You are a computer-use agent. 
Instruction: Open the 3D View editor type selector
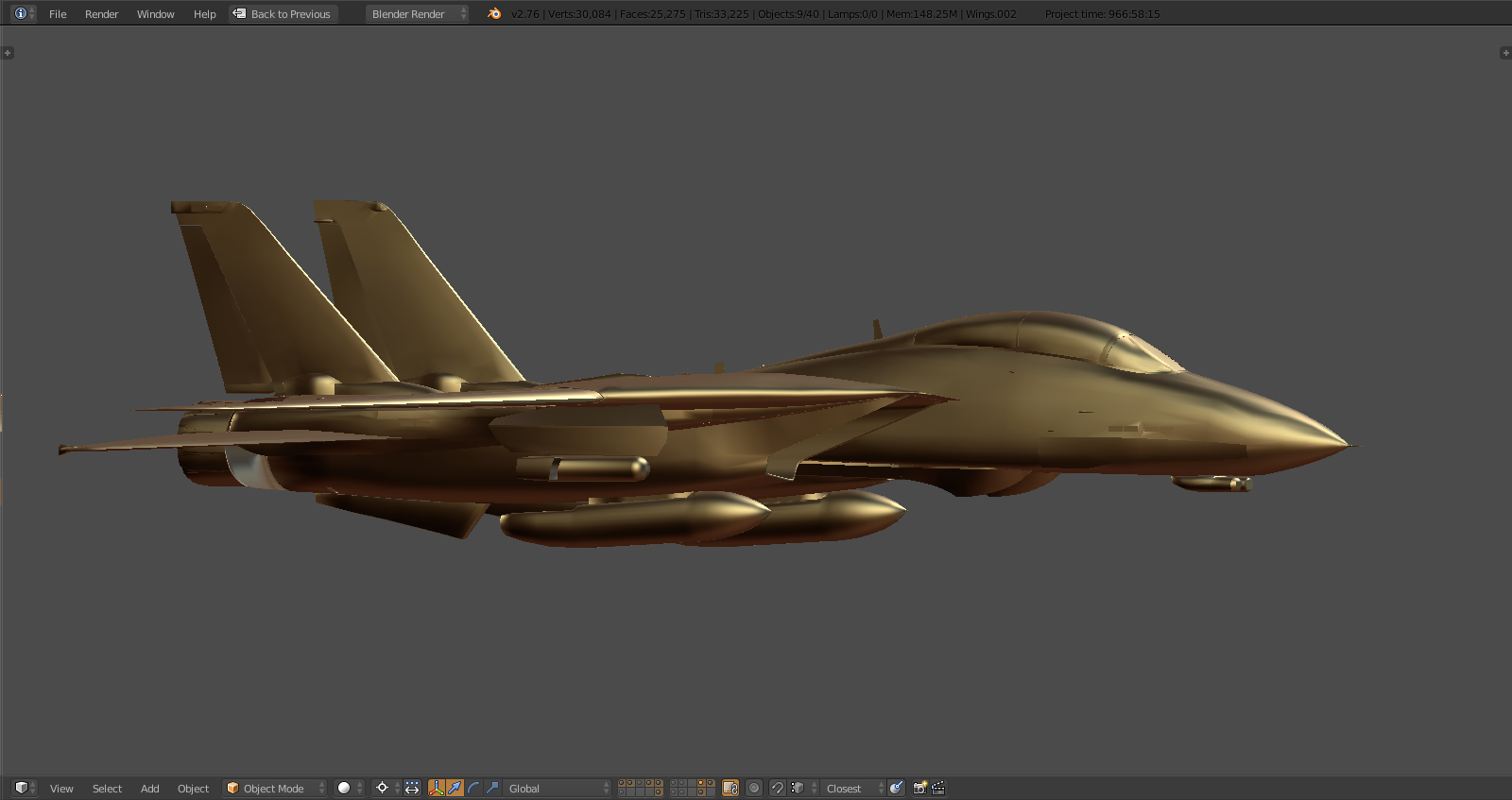pos(25,788)
